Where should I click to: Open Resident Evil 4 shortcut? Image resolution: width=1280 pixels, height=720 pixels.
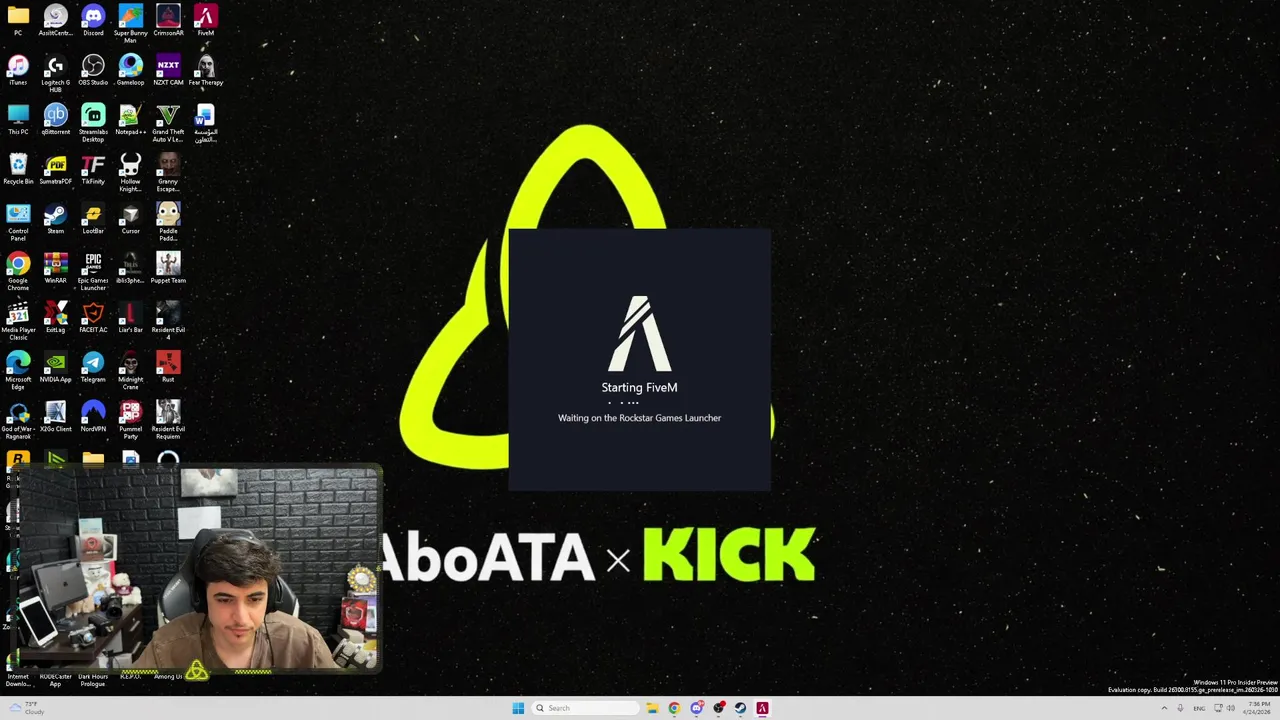pos(168,321)
